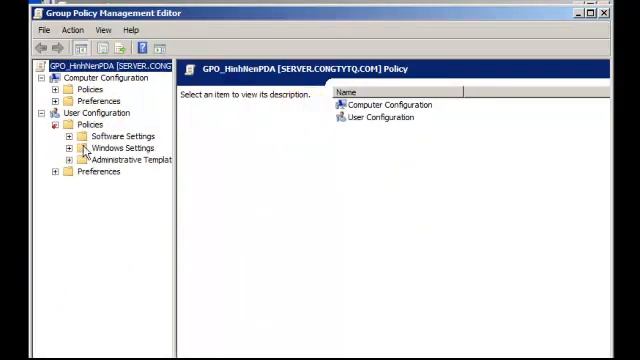
Task: Select Windows Settings tree label
Action: click(x=123, y=148)
